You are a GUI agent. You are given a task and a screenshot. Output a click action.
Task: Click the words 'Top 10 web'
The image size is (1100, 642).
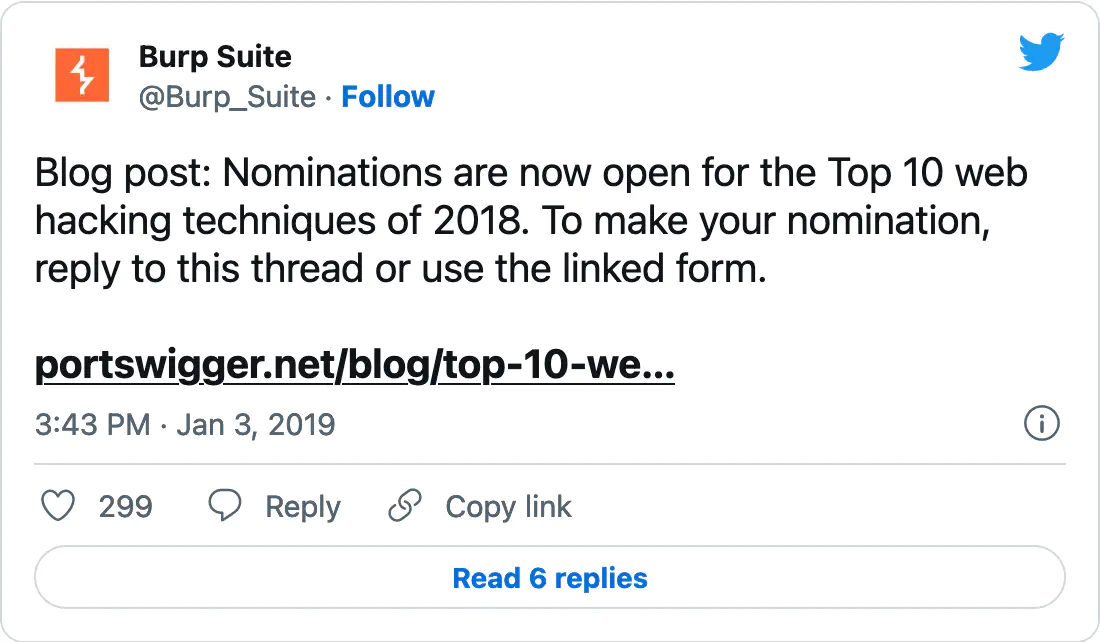[927, 173]
